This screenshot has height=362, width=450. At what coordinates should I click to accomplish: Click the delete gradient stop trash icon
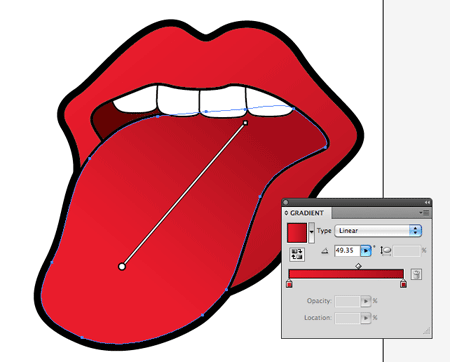(416, 274)
